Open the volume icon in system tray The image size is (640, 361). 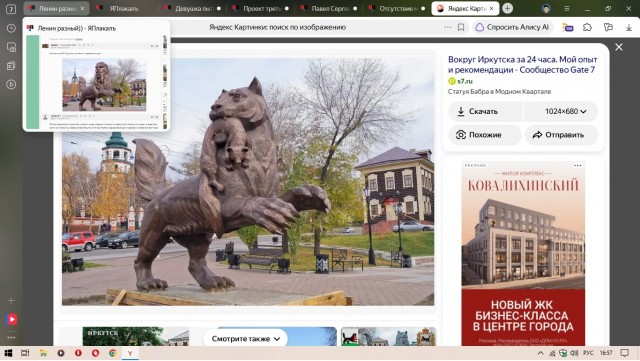click(574, 353)
